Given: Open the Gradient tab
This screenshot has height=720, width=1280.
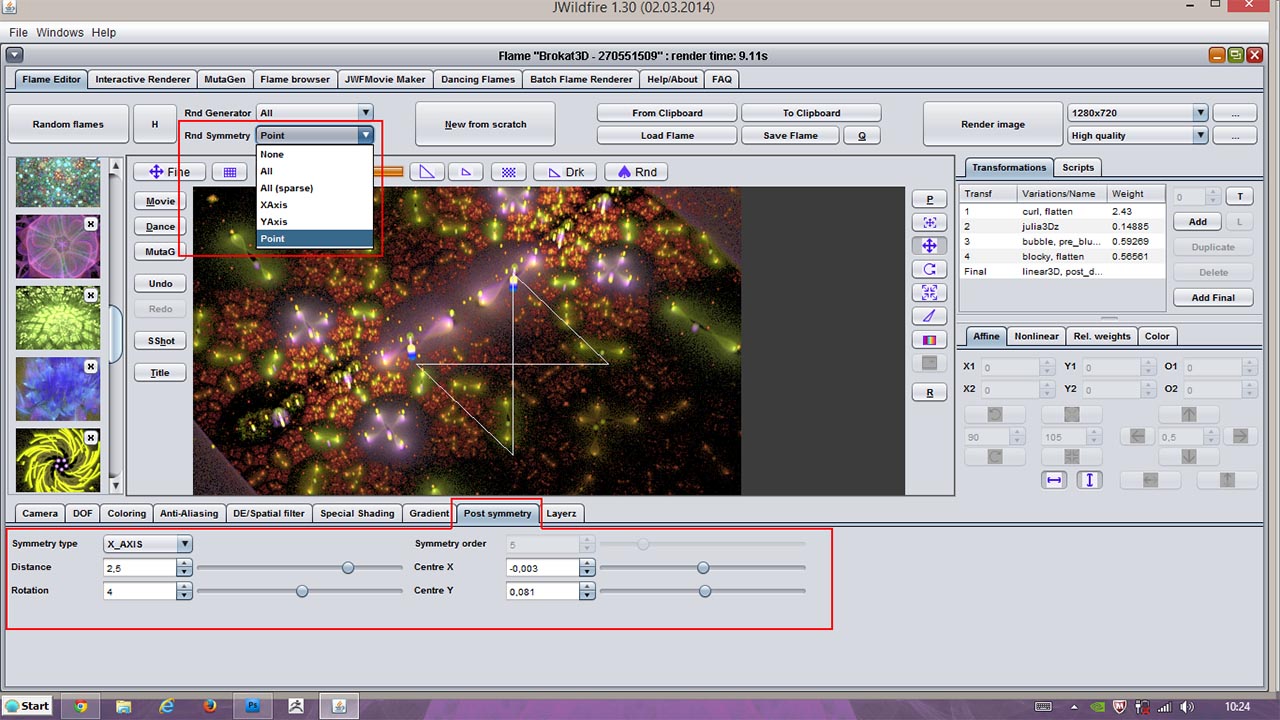Looking at the screenshot, I should [x=429, y=513].
